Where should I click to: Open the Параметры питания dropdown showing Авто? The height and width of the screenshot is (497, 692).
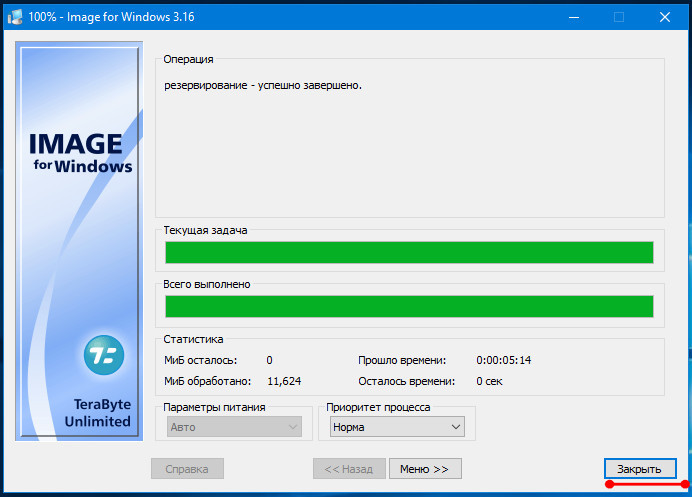[x=234, y=427]
